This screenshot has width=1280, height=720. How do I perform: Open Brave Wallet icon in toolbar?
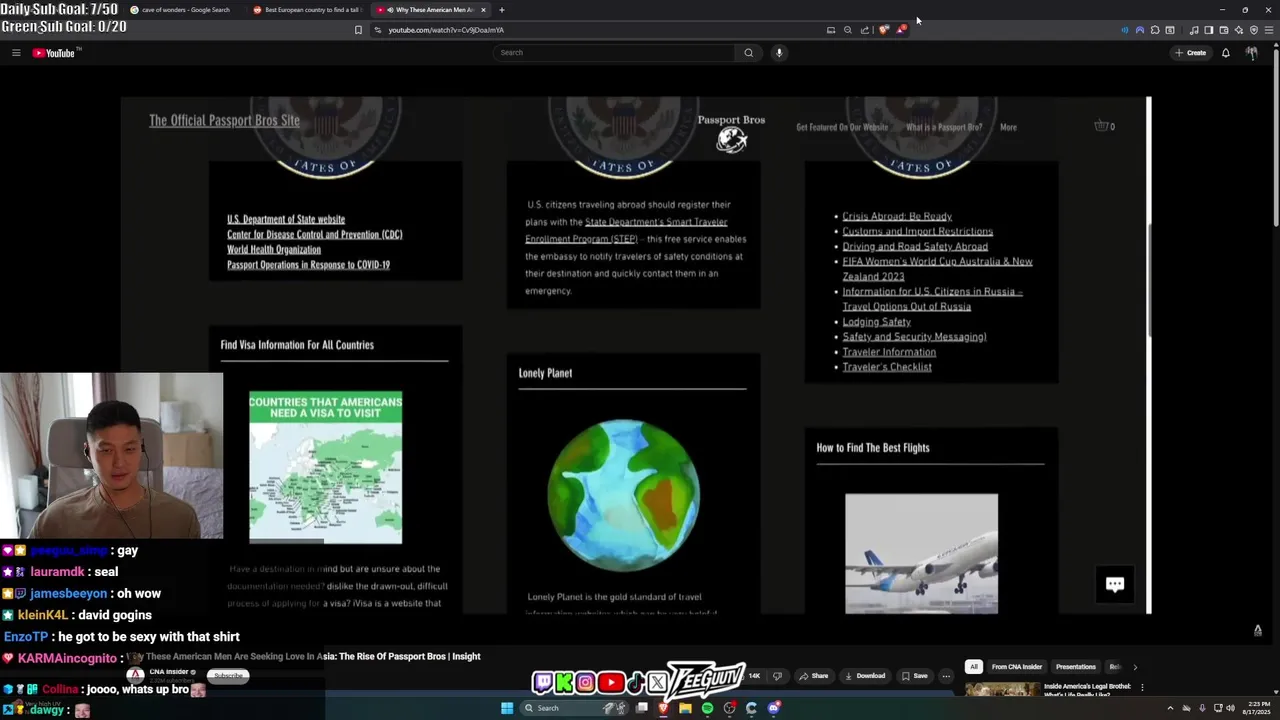(1223, 30)
